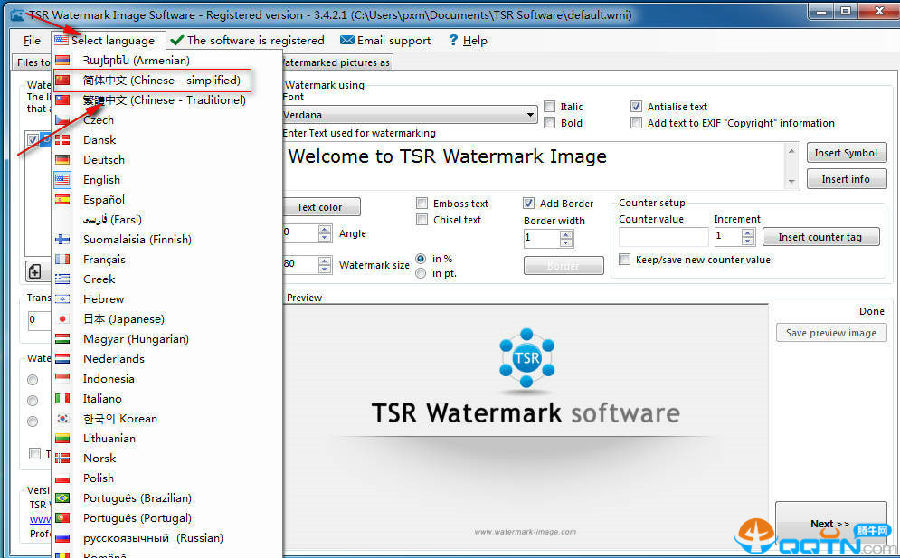Open the Help question mark icon
The height and width of the screenshot is (558, 900).
tap(453, 40)
